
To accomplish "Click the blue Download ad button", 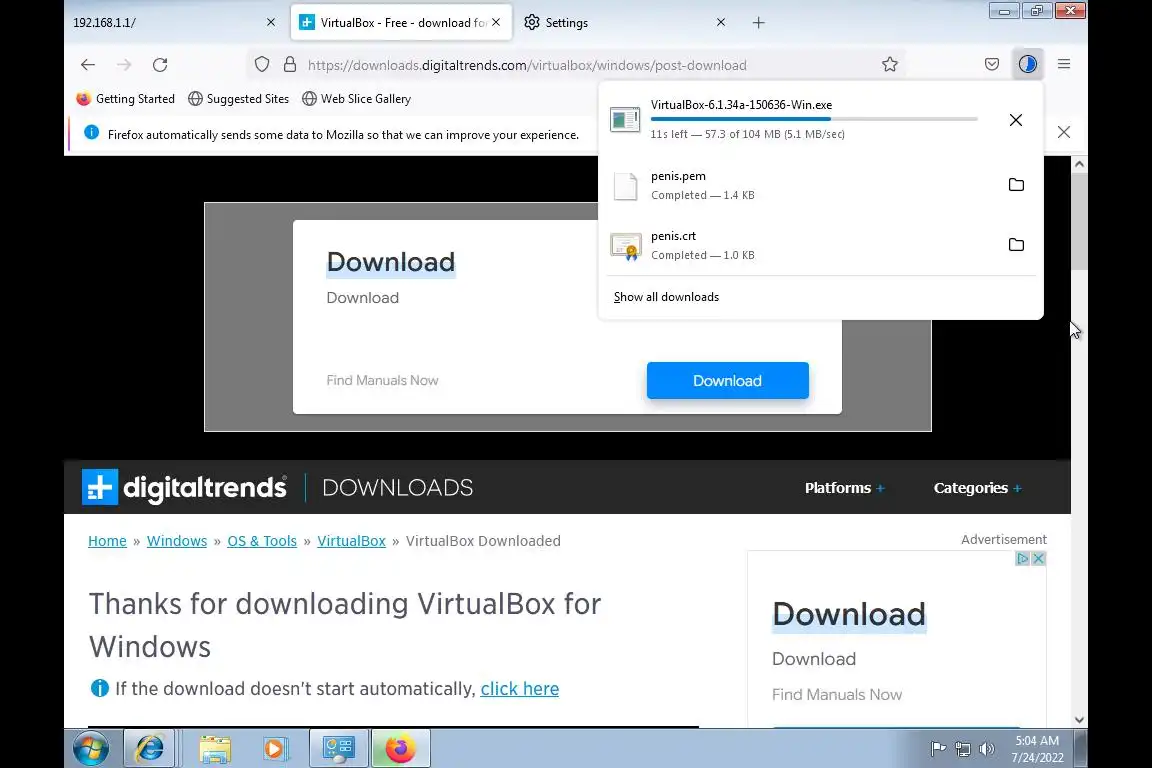I will coord(727,381).
